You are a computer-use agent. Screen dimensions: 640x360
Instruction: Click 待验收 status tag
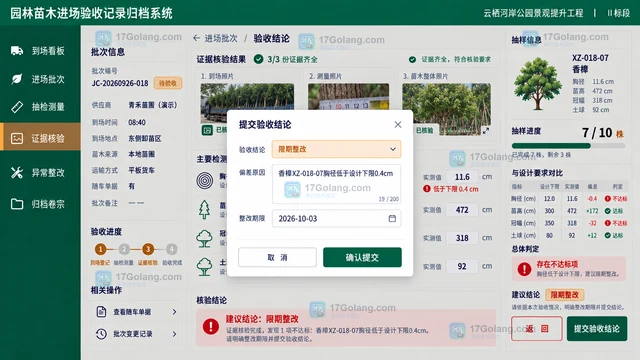point(168,83)
